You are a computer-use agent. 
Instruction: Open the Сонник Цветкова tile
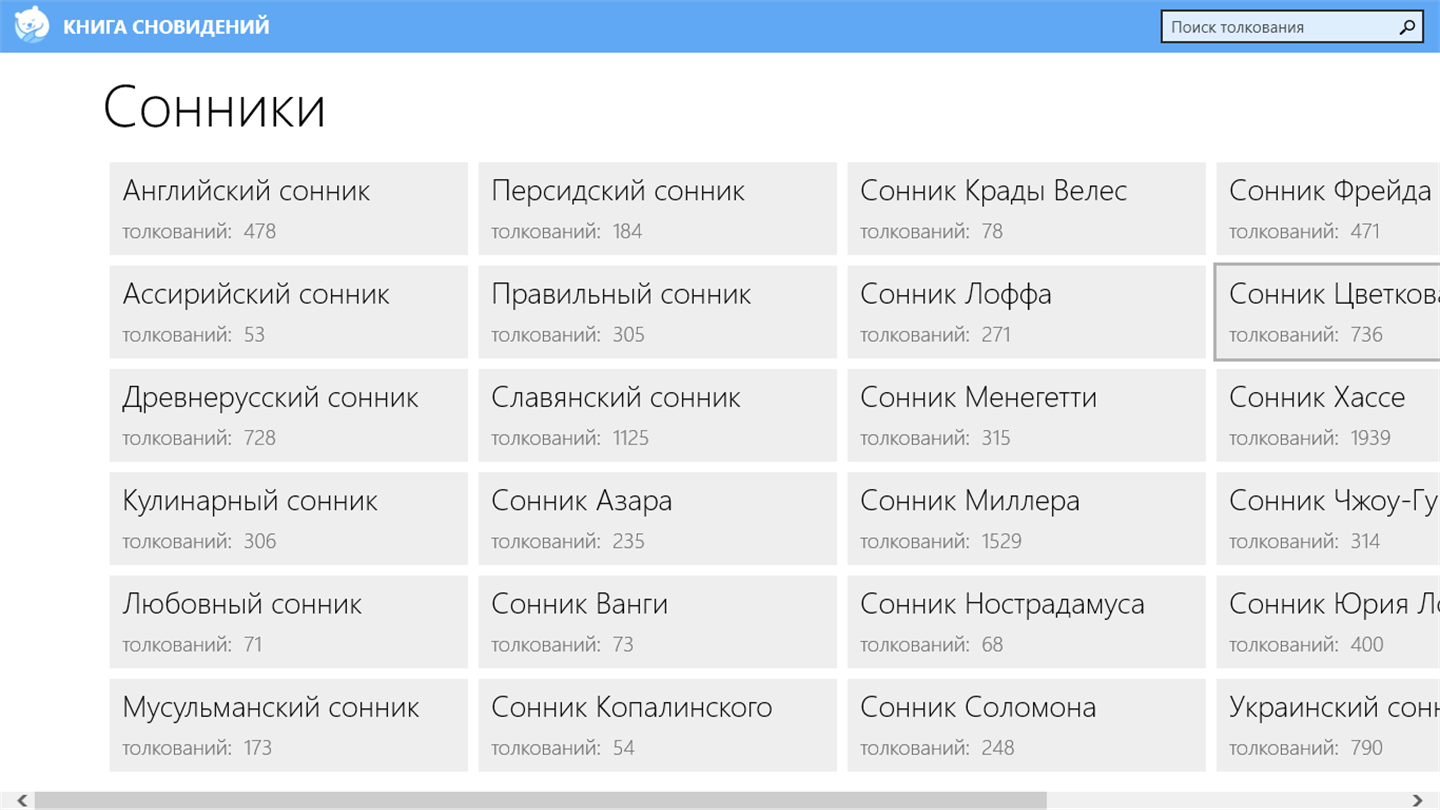pos(1328,312)
